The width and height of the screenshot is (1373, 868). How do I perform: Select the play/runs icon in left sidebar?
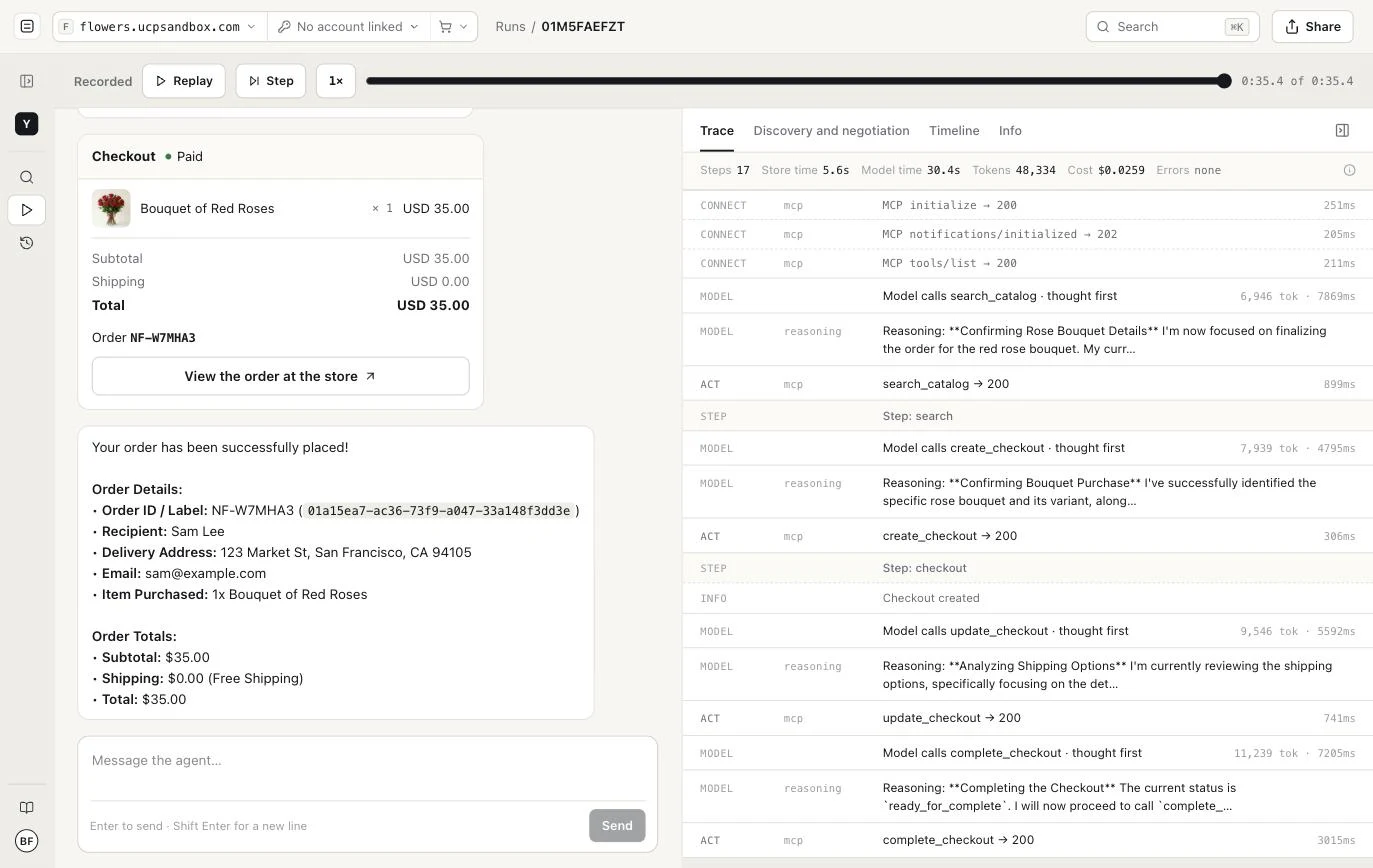27,210
